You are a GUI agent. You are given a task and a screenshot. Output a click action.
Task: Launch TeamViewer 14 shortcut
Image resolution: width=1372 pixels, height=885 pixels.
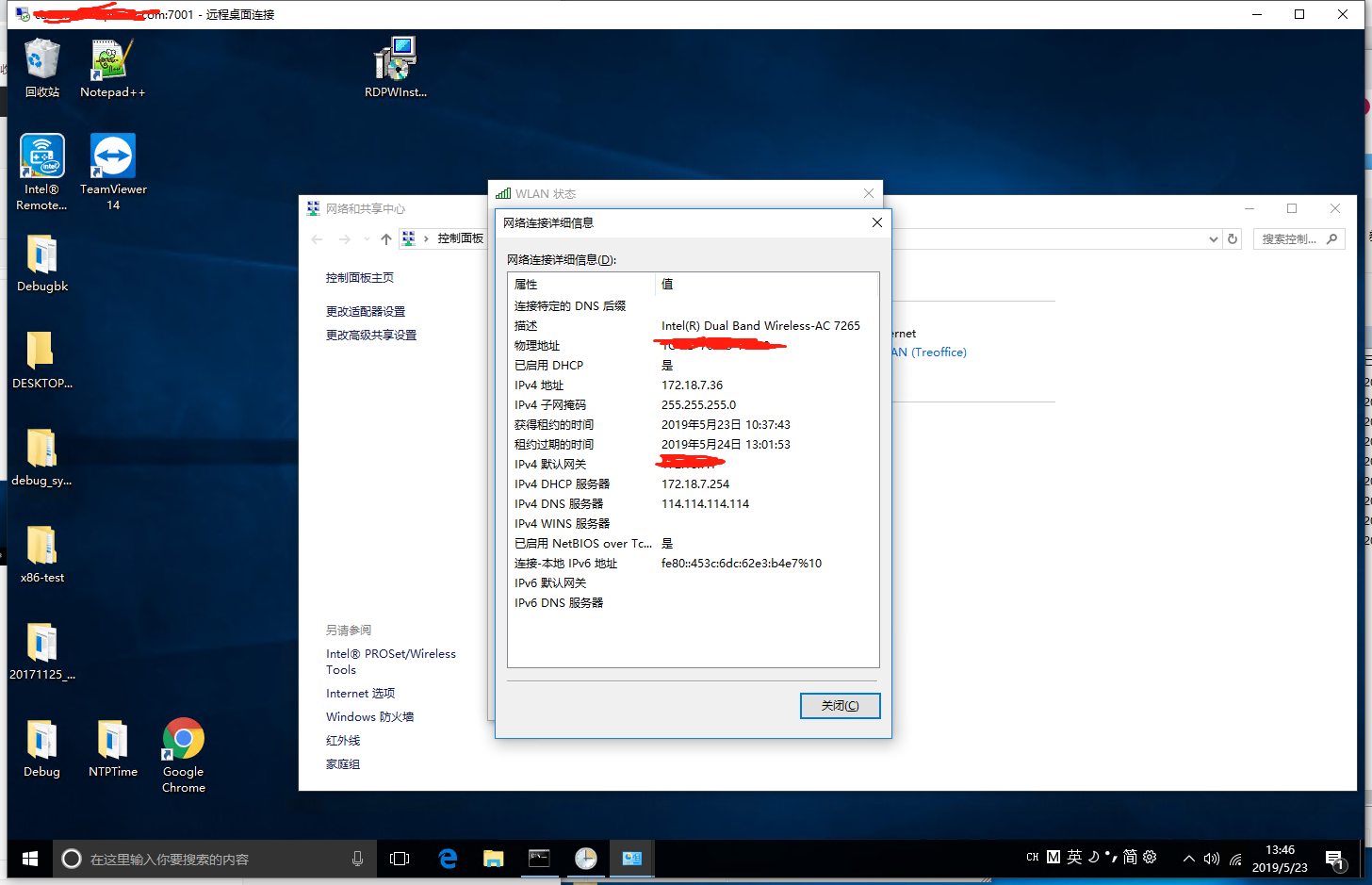click(x=113, y=172)
